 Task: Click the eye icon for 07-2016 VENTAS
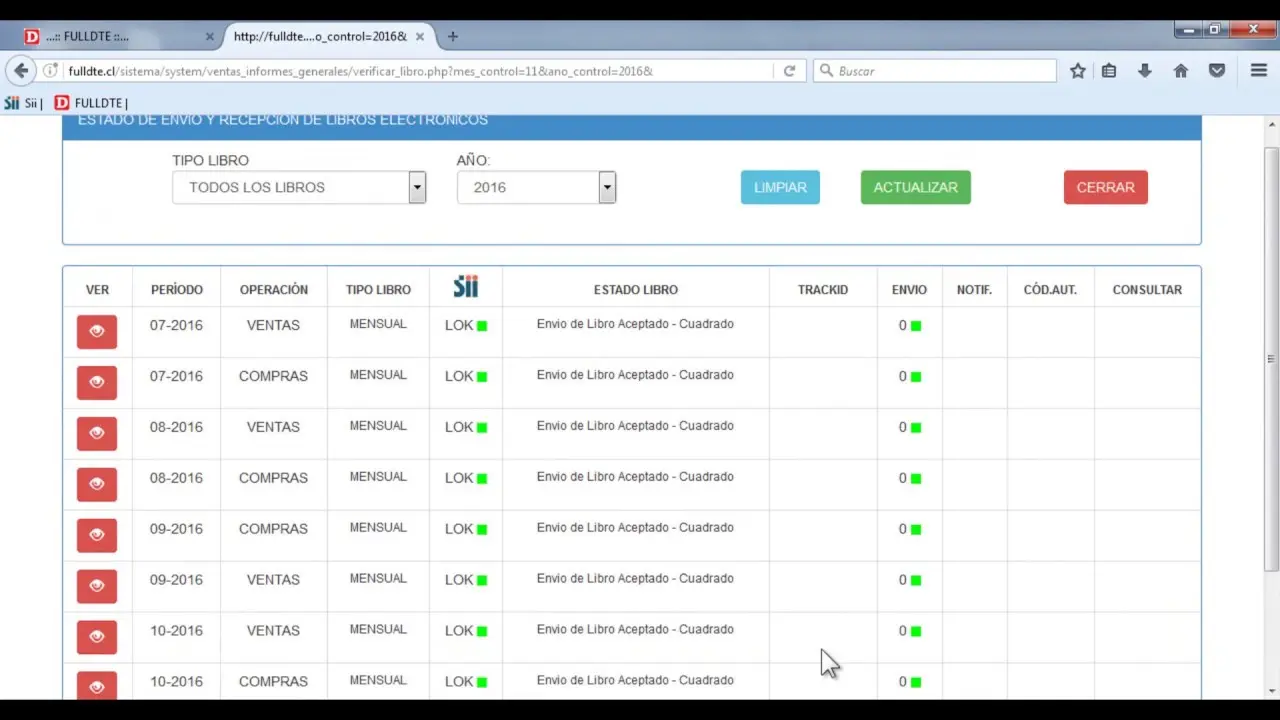pos(97,332)
